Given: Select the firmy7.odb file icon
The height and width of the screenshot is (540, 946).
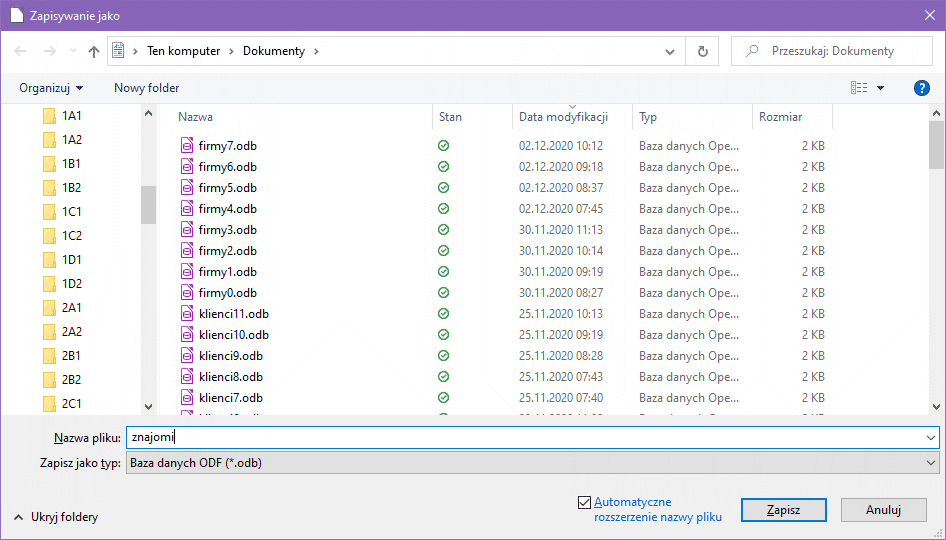Looking at the screenshot, I should point(186,146).
